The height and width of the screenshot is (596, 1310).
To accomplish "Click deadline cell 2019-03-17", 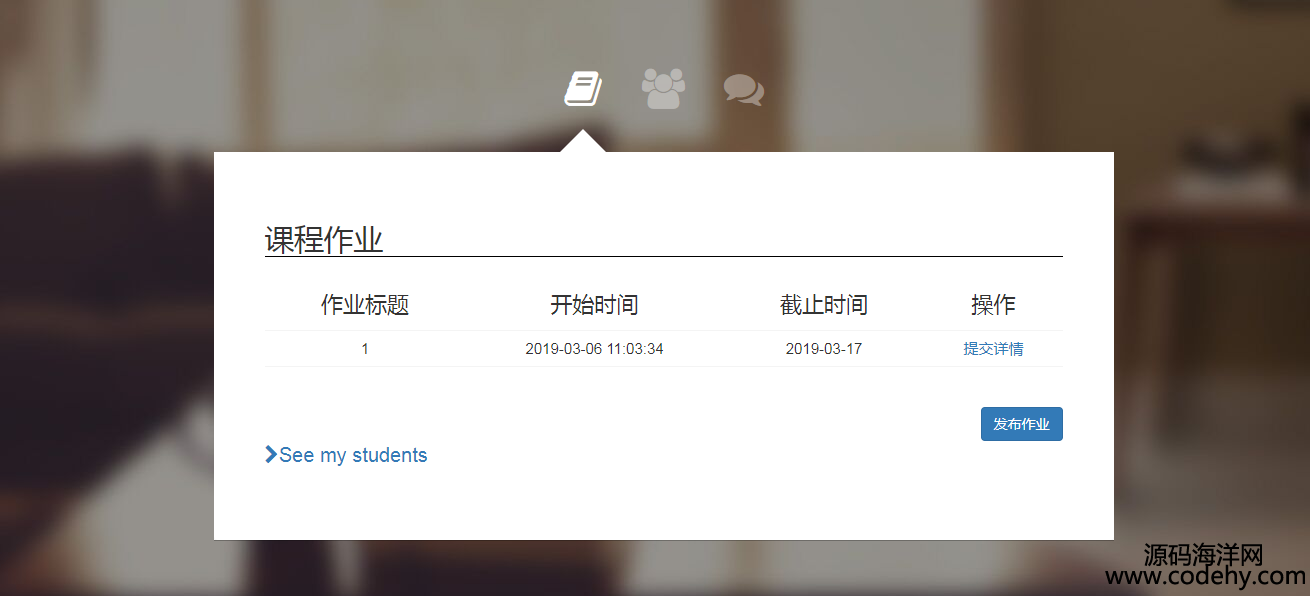I will click(824, 349).
